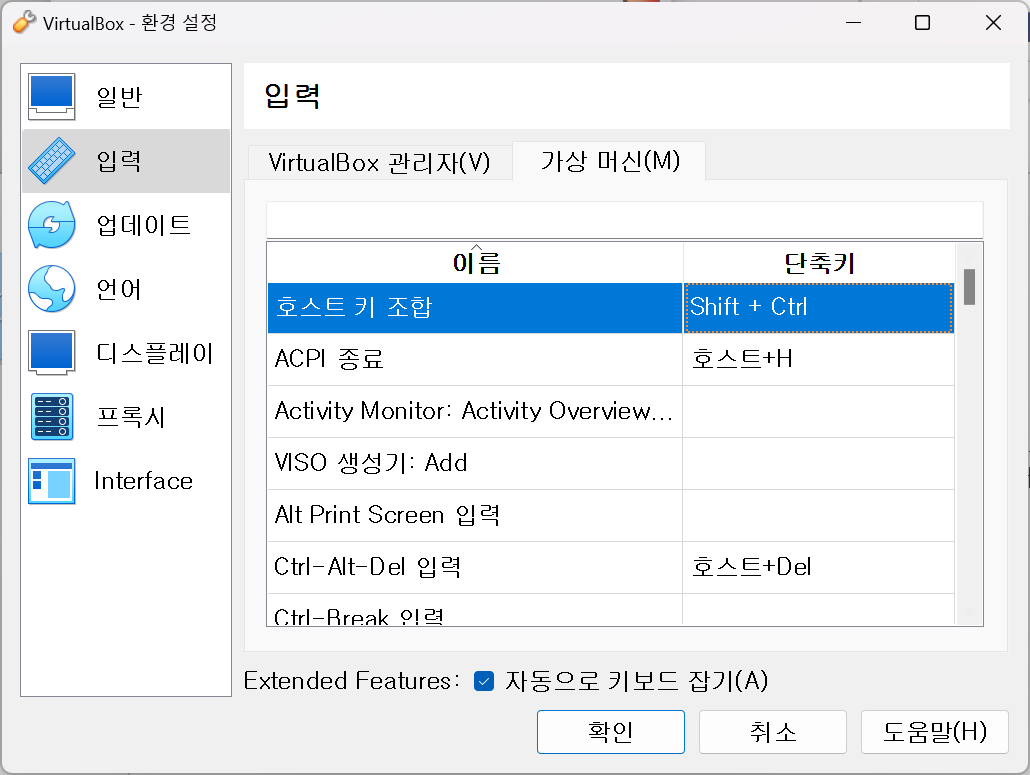The width and height of the screenshot is (1030, 775).
Task: Open the 디스플레이 screen icon
Action: [51, 353]
